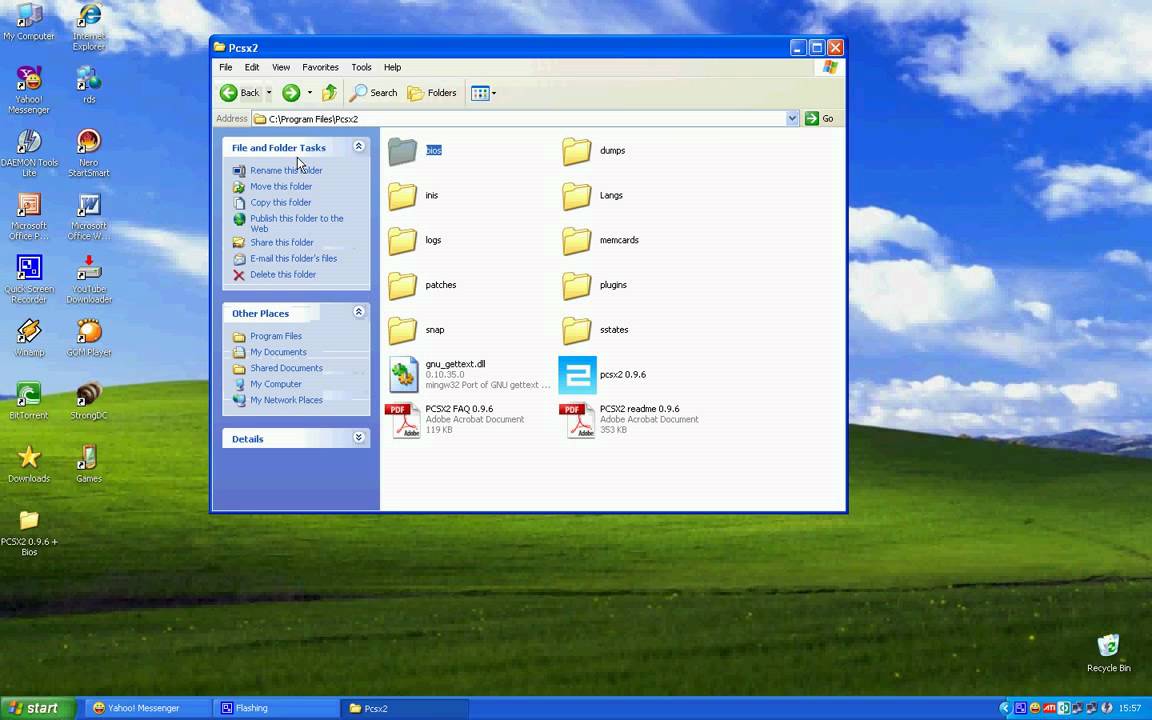This screenshot has height=720, width=1152.
Task: Click the Back toolbar button
Action: 240,93
